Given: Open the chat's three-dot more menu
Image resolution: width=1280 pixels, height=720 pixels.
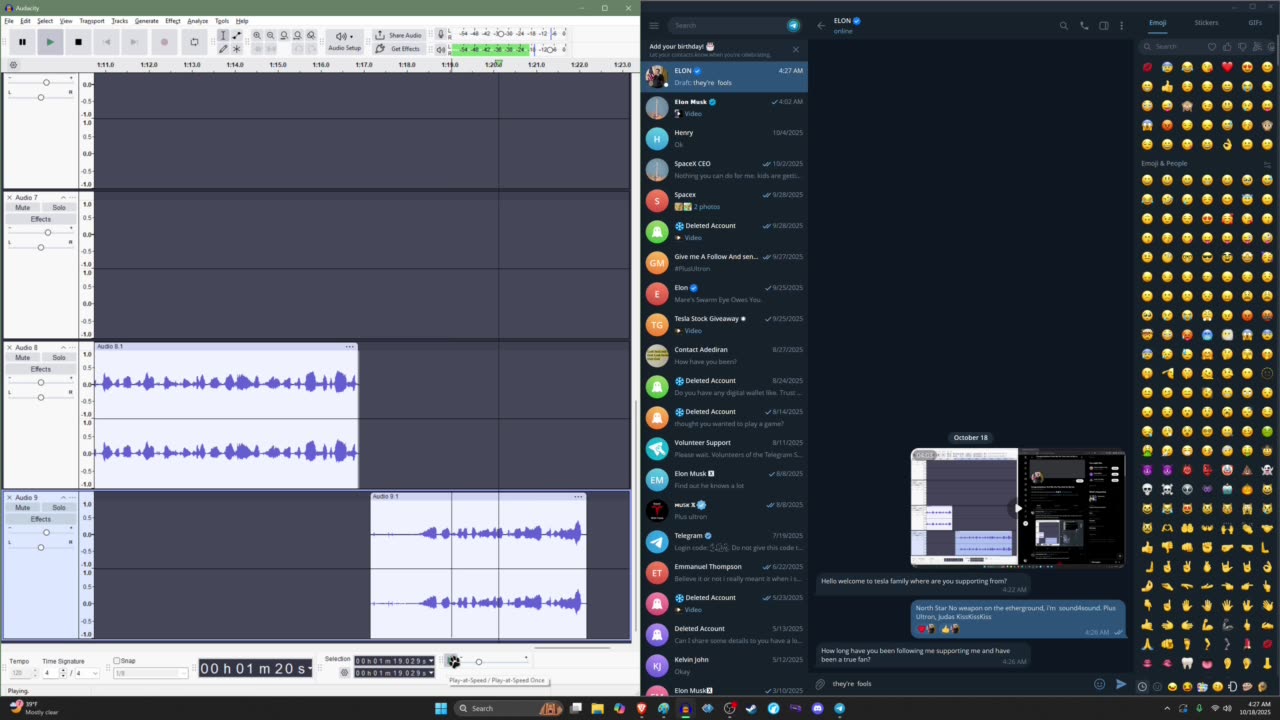Looking at the screenshot, I should pyautogui.click(x=1122, y=25).
